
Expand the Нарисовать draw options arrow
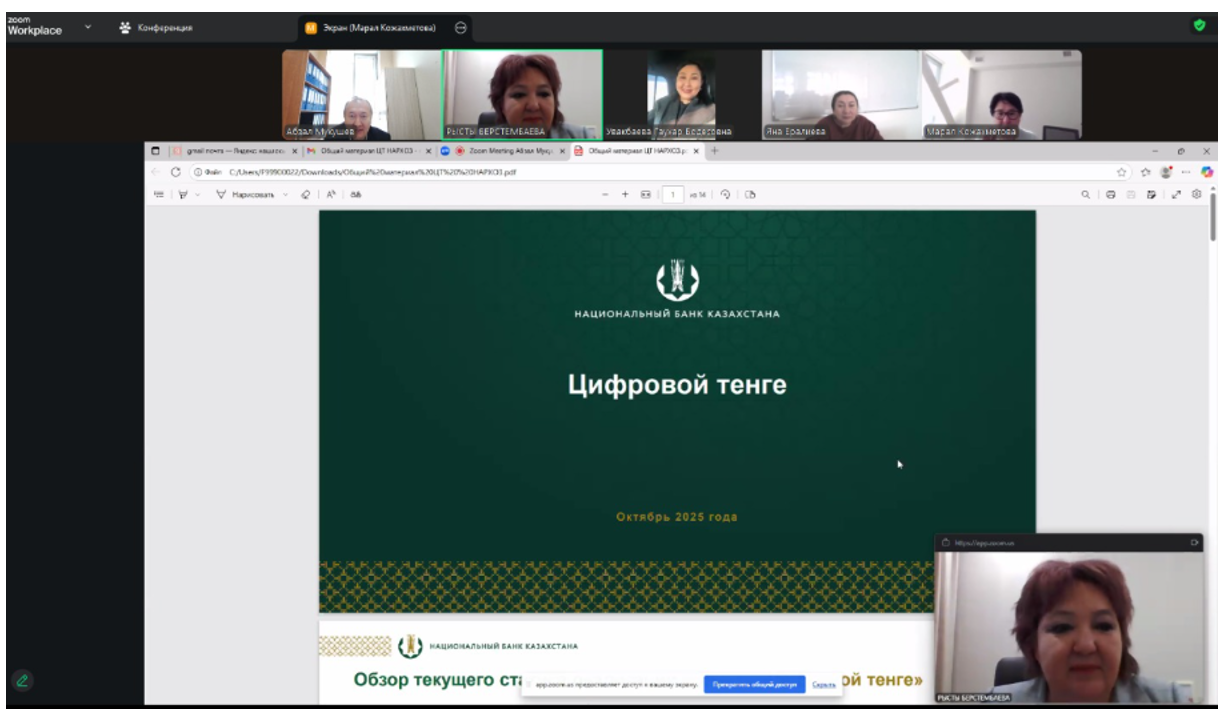(x=285, y=195)
